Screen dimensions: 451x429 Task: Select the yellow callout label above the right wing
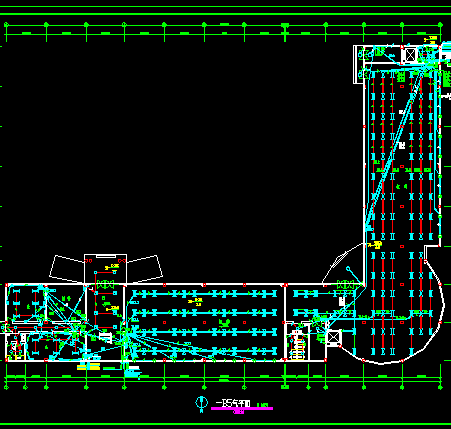[431, 40]
